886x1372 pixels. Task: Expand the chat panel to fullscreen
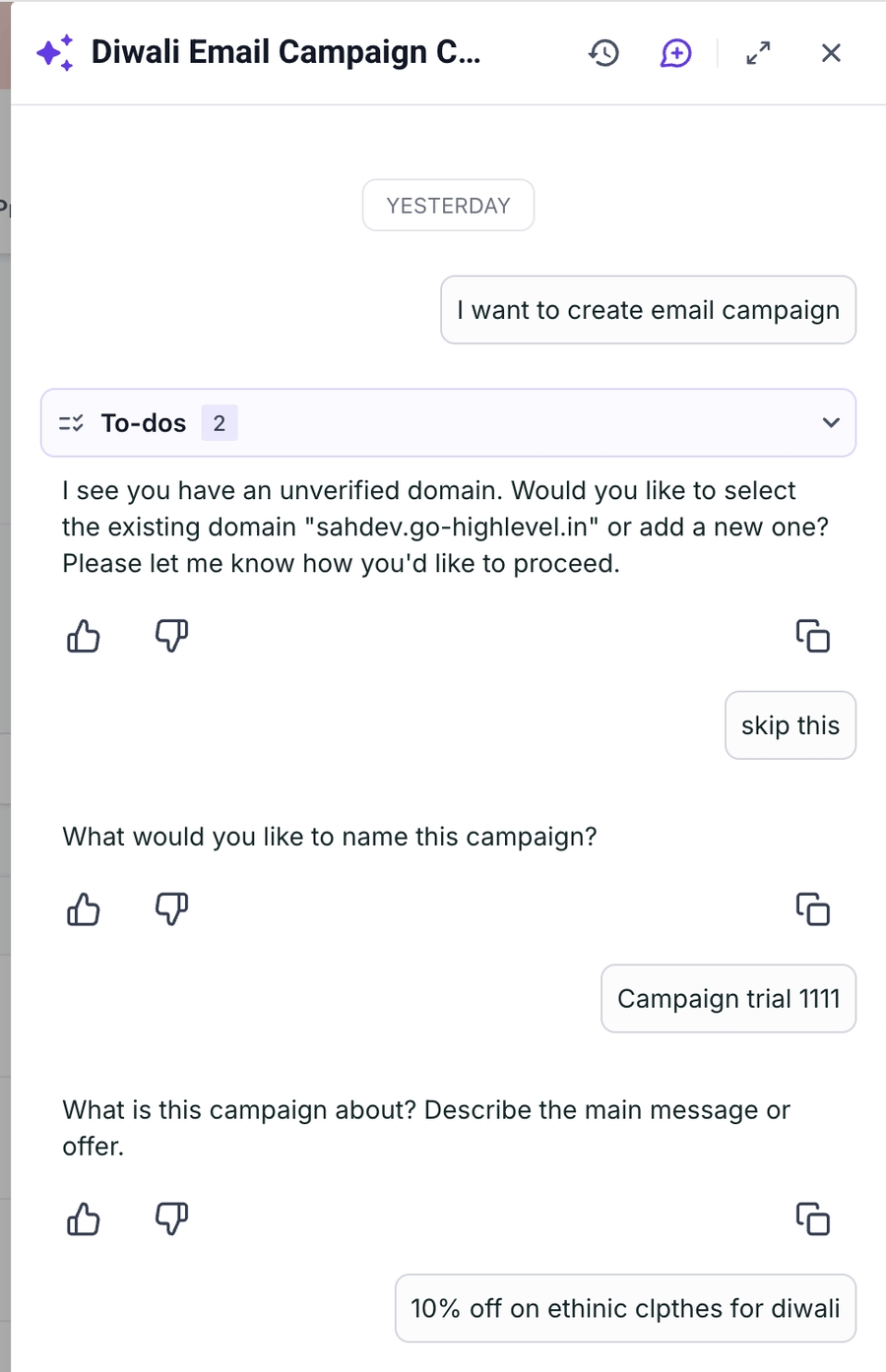coord(758,53)
